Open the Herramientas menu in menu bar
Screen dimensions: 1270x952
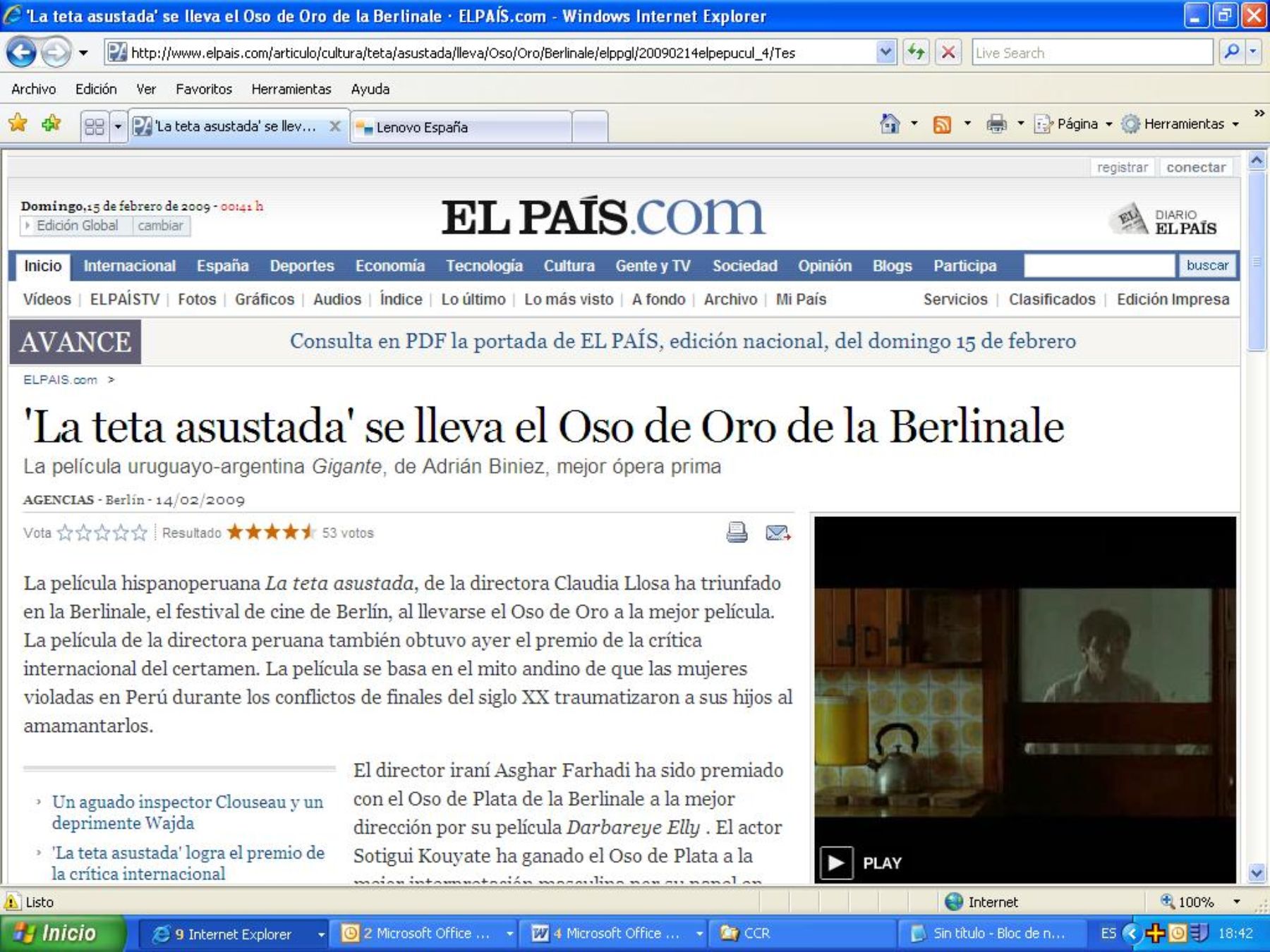[x=291, y=89]
